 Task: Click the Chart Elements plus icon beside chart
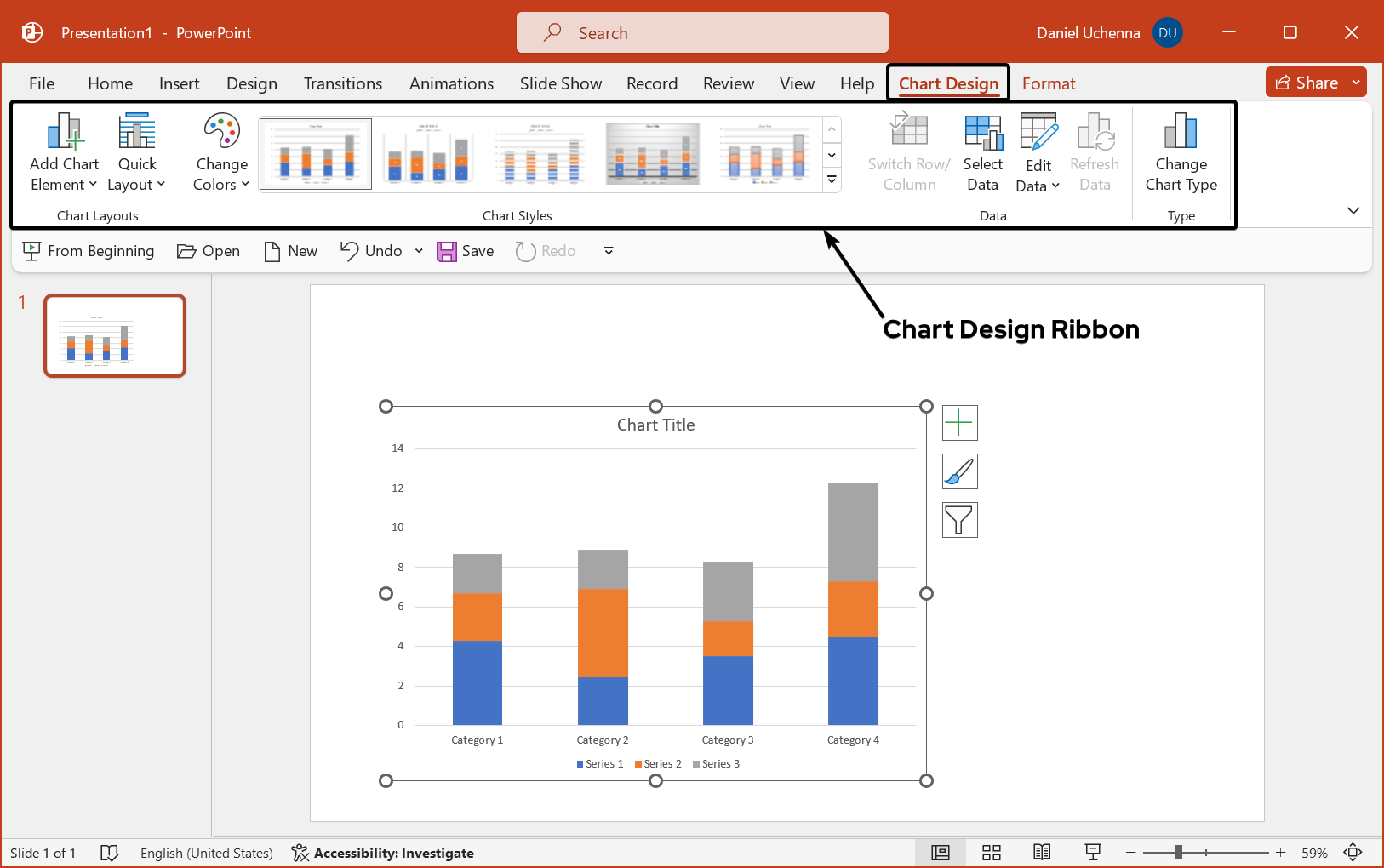point(959,423)
